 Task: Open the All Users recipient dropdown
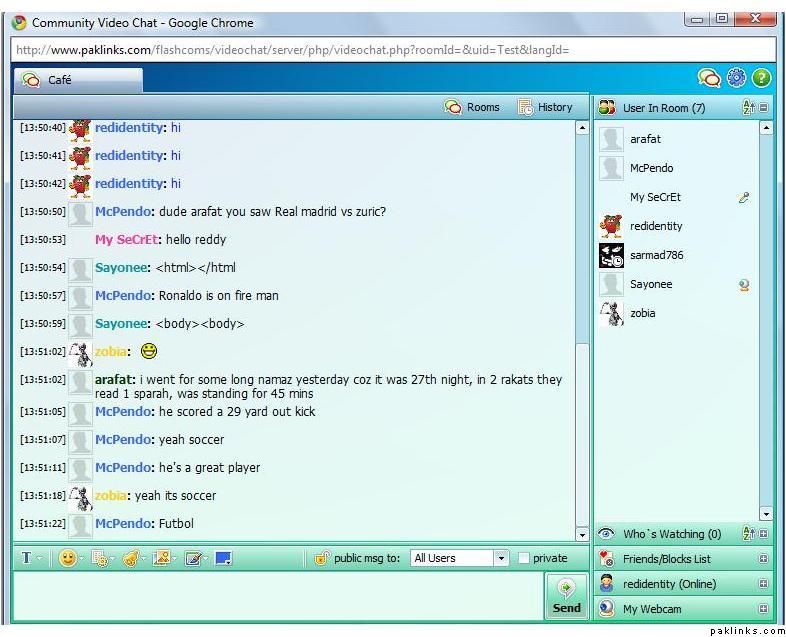pyautogui.click(x=501, y=558)
